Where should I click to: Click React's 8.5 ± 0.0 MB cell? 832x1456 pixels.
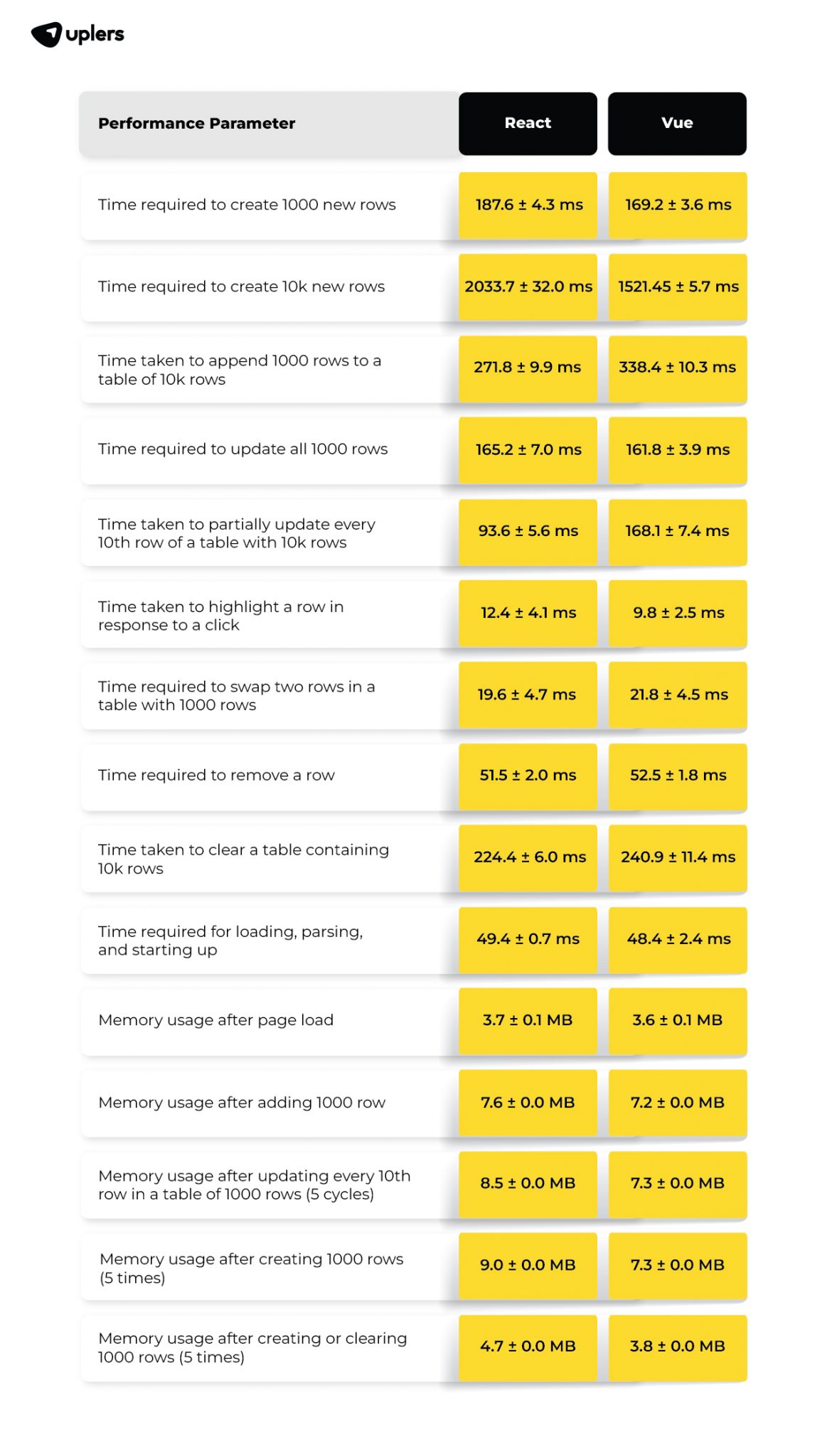528,1184
